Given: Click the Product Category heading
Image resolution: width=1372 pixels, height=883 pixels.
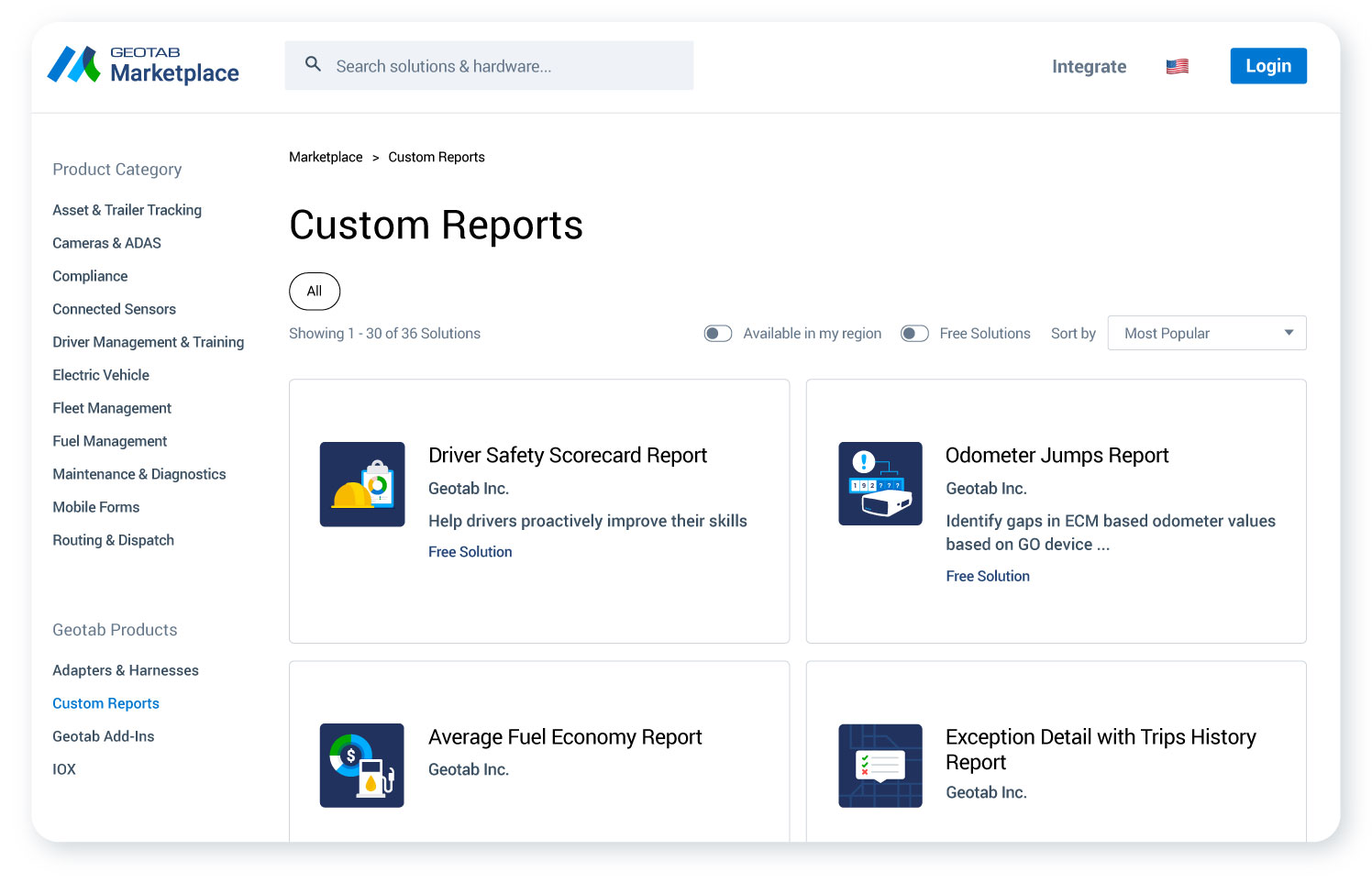Looking at the screenshot, I should [x=117, y=170].
